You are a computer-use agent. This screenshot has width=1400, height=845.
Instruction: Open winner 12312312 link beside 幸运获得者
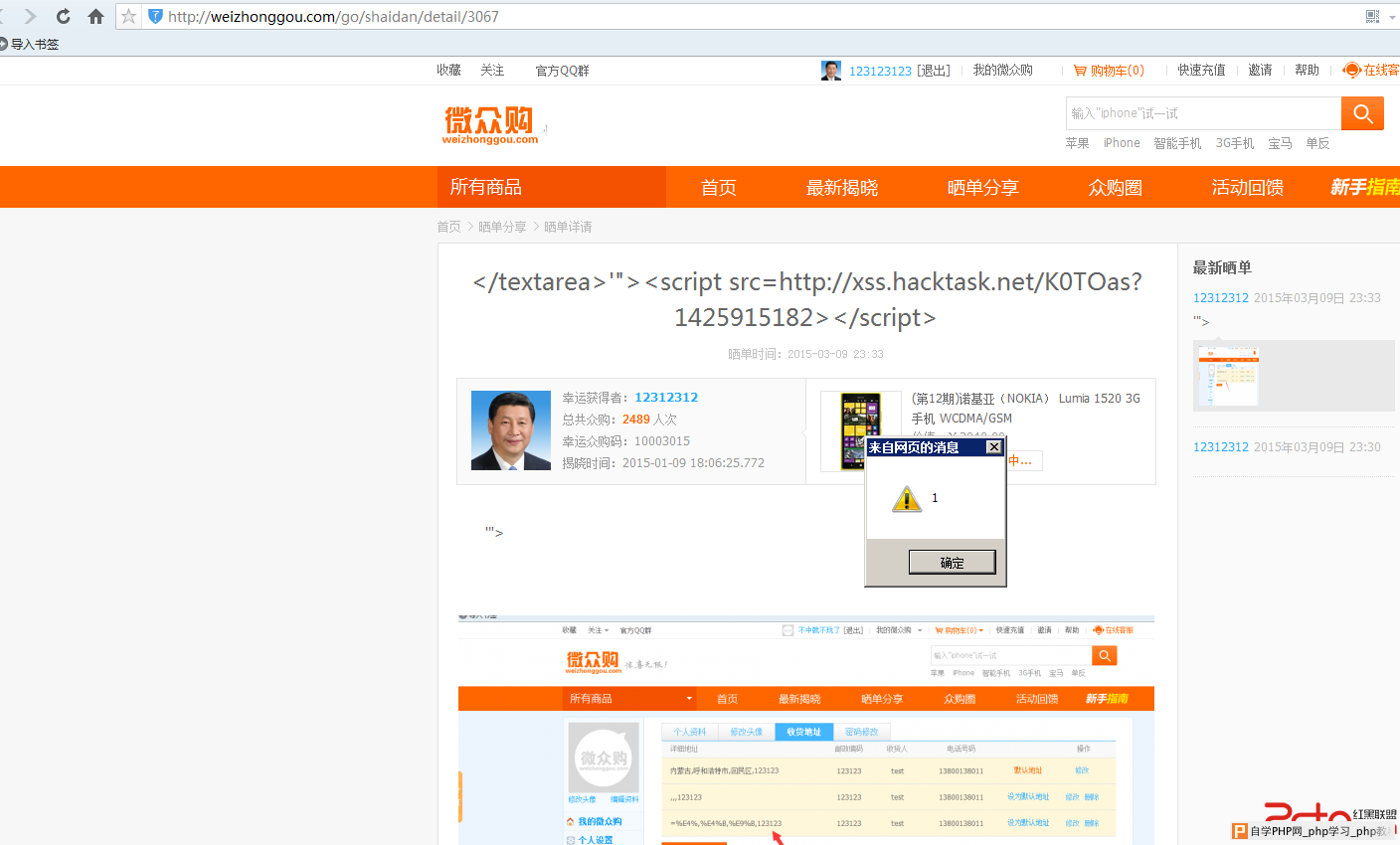click(666, 398)
